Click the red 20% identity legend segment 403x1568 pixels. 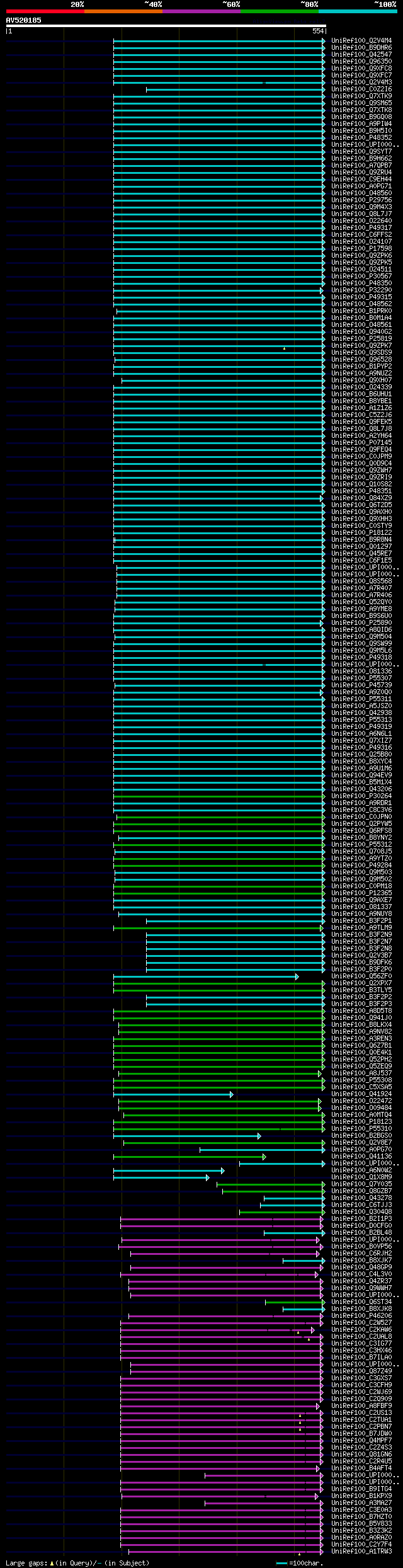point(45,11)
